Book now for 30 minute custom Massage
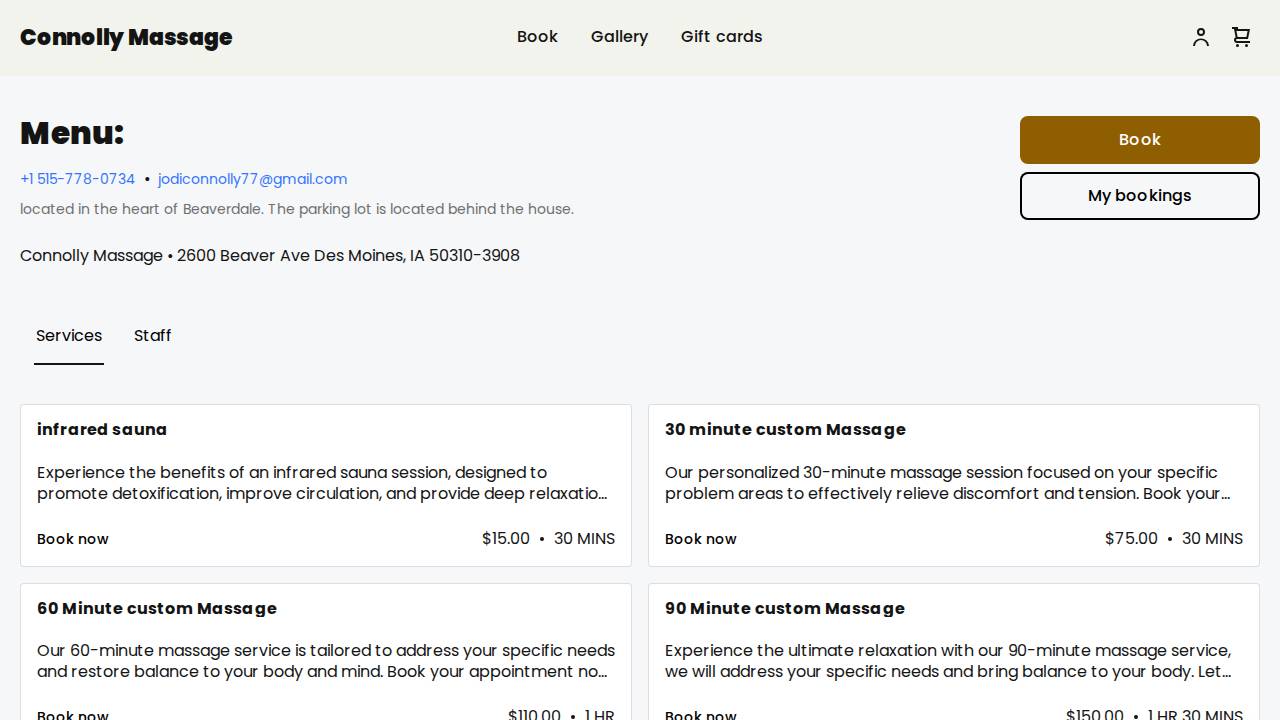This screenshot has width=1280, height=720. tap(701, 539)
